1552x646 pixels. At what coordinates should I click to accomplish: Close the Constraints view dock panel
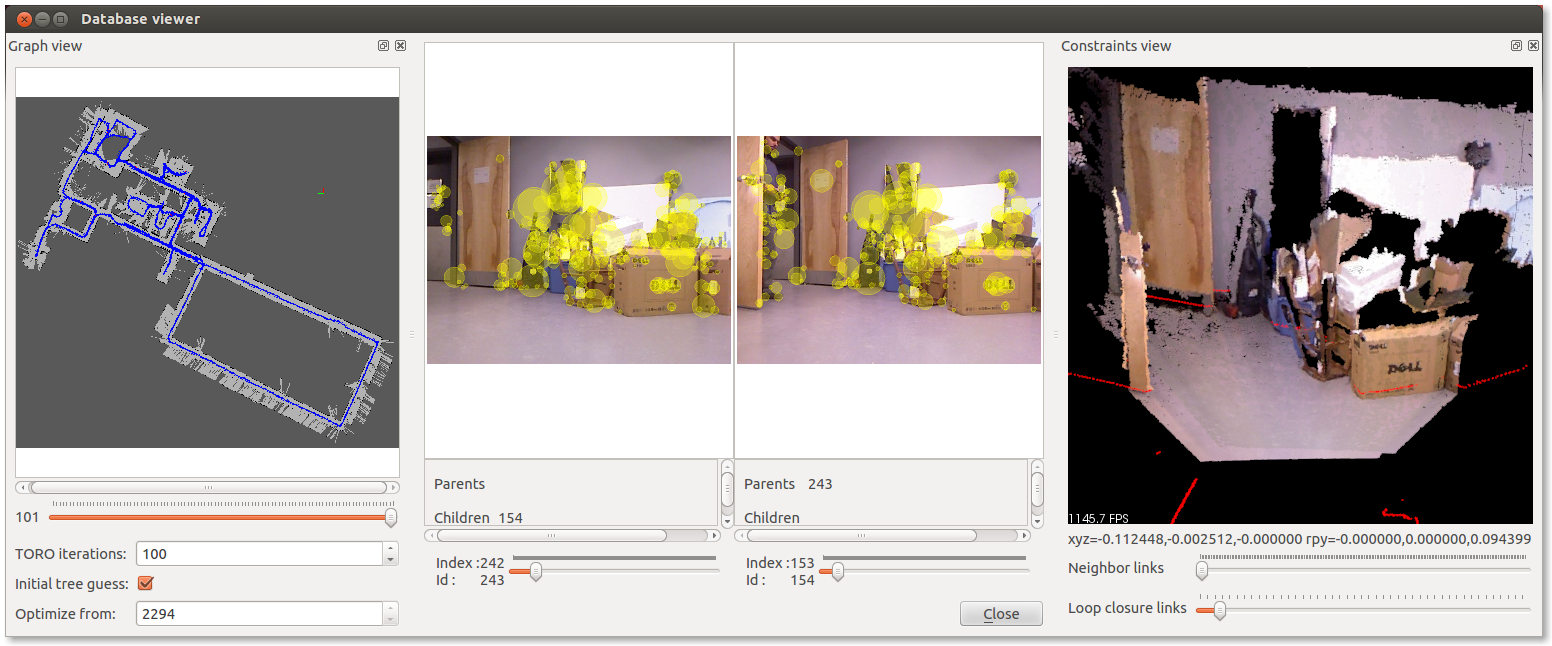point(1533,46)
